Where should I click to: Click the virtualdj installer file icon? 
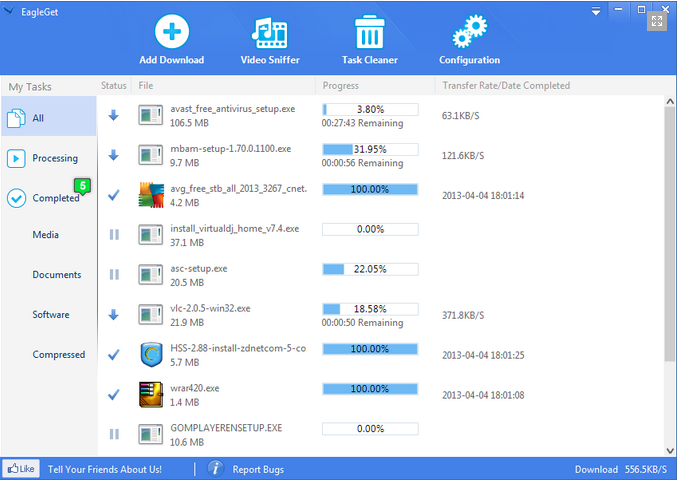[150, 235]
